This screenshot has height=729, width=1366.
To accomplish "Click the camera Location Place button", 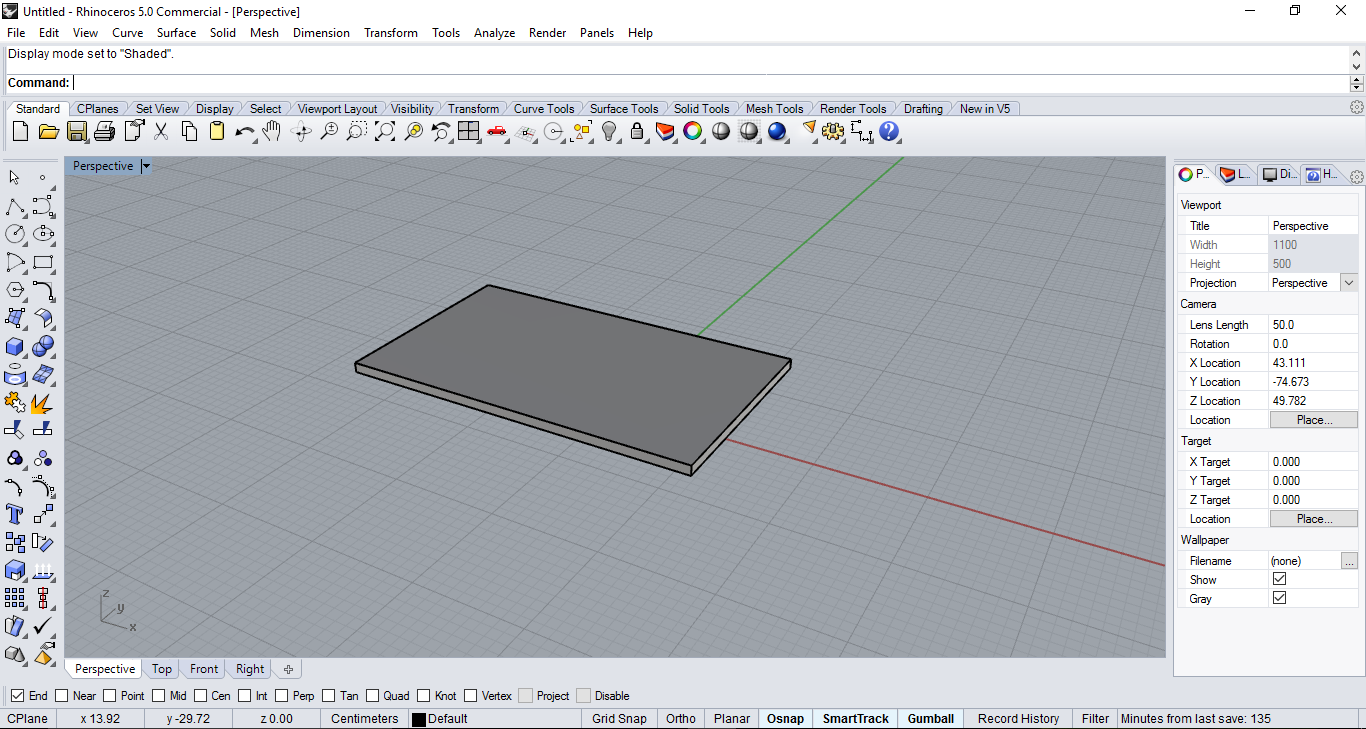I will (1313, 420).
